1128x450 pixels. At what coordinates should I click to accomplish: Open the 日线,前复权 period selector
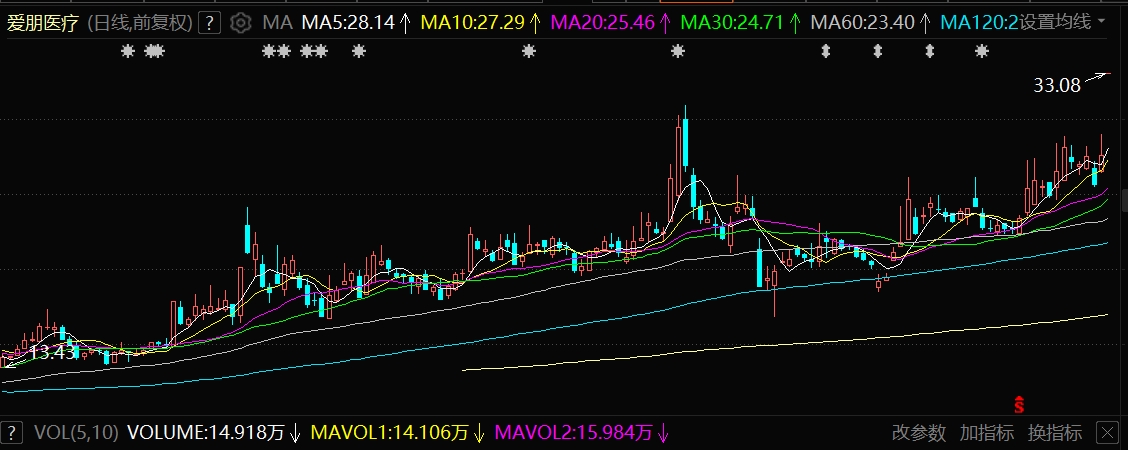139,22
